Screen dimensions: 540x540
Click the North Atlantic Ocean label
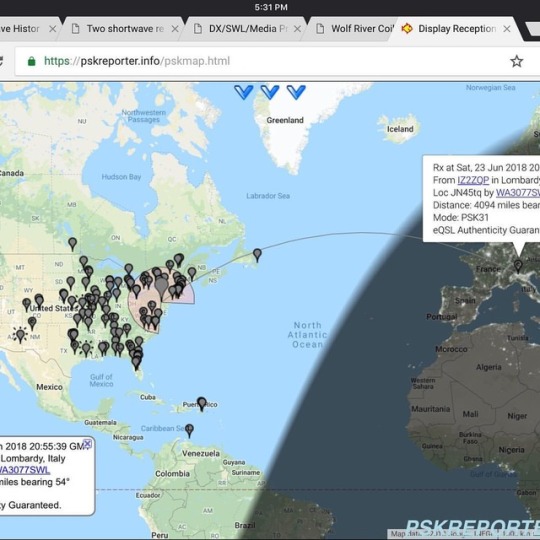click(307, 335)
